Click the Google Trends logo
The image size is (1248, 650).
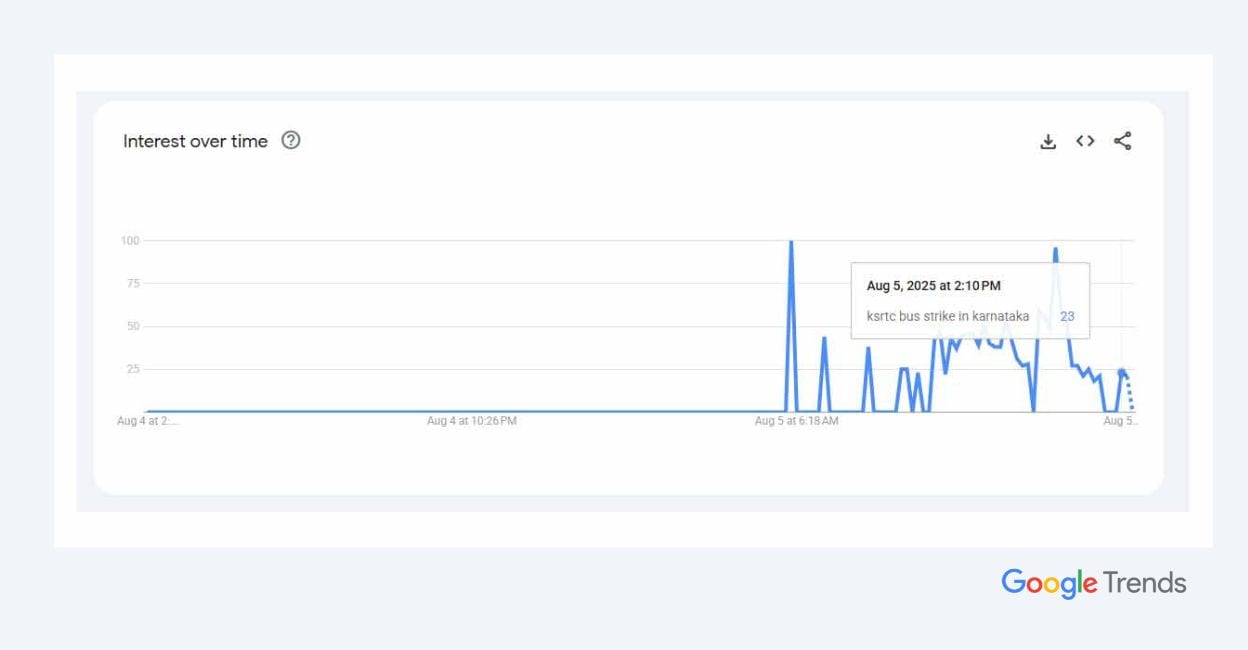click(x=1094, y=583)
